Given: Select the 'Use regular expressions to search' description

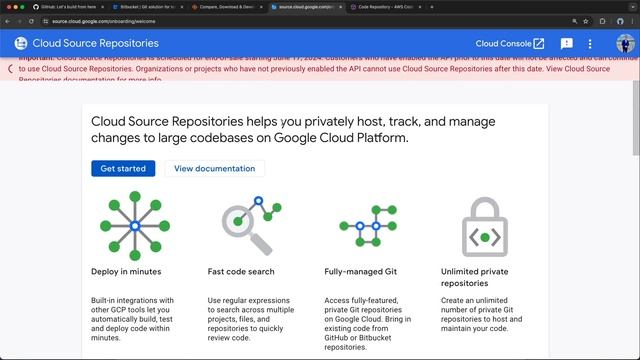Looking at the screenshot, I should coord(251,319).
